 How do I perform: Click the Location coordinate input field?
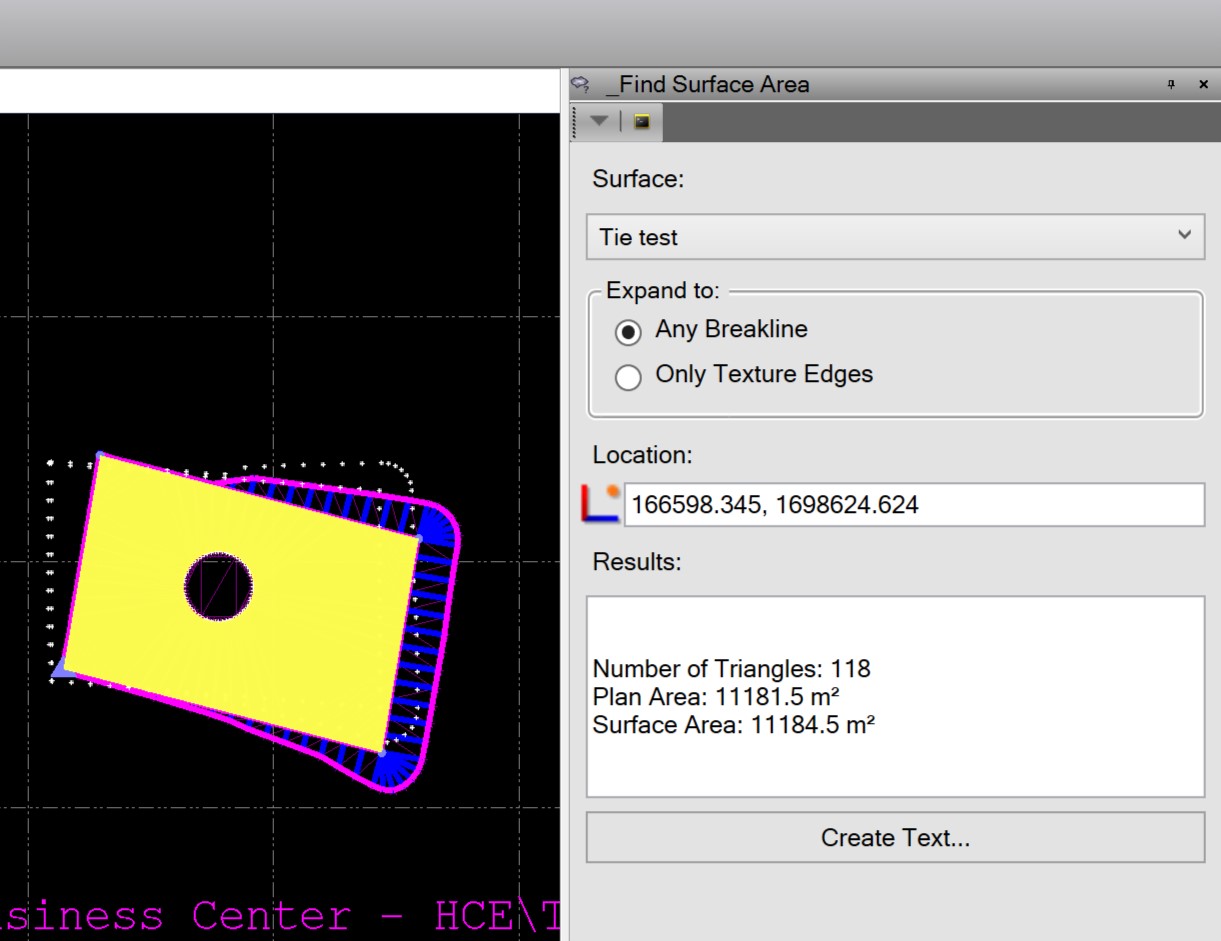914,505
